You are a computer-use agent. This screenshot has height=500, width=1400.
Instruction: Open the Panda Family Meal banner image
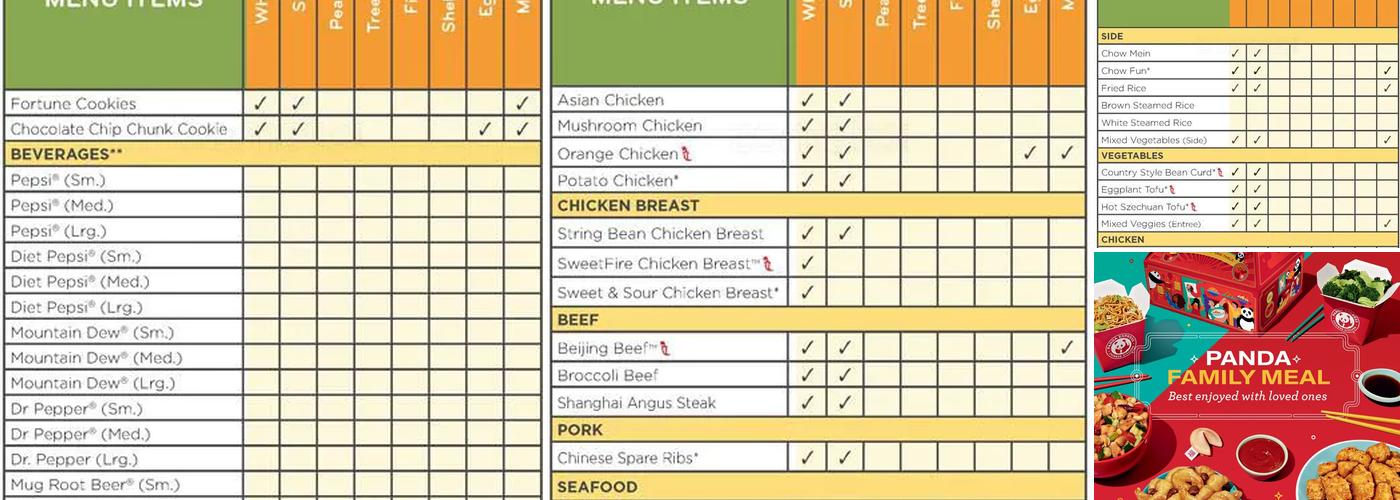coord(1246,376)
